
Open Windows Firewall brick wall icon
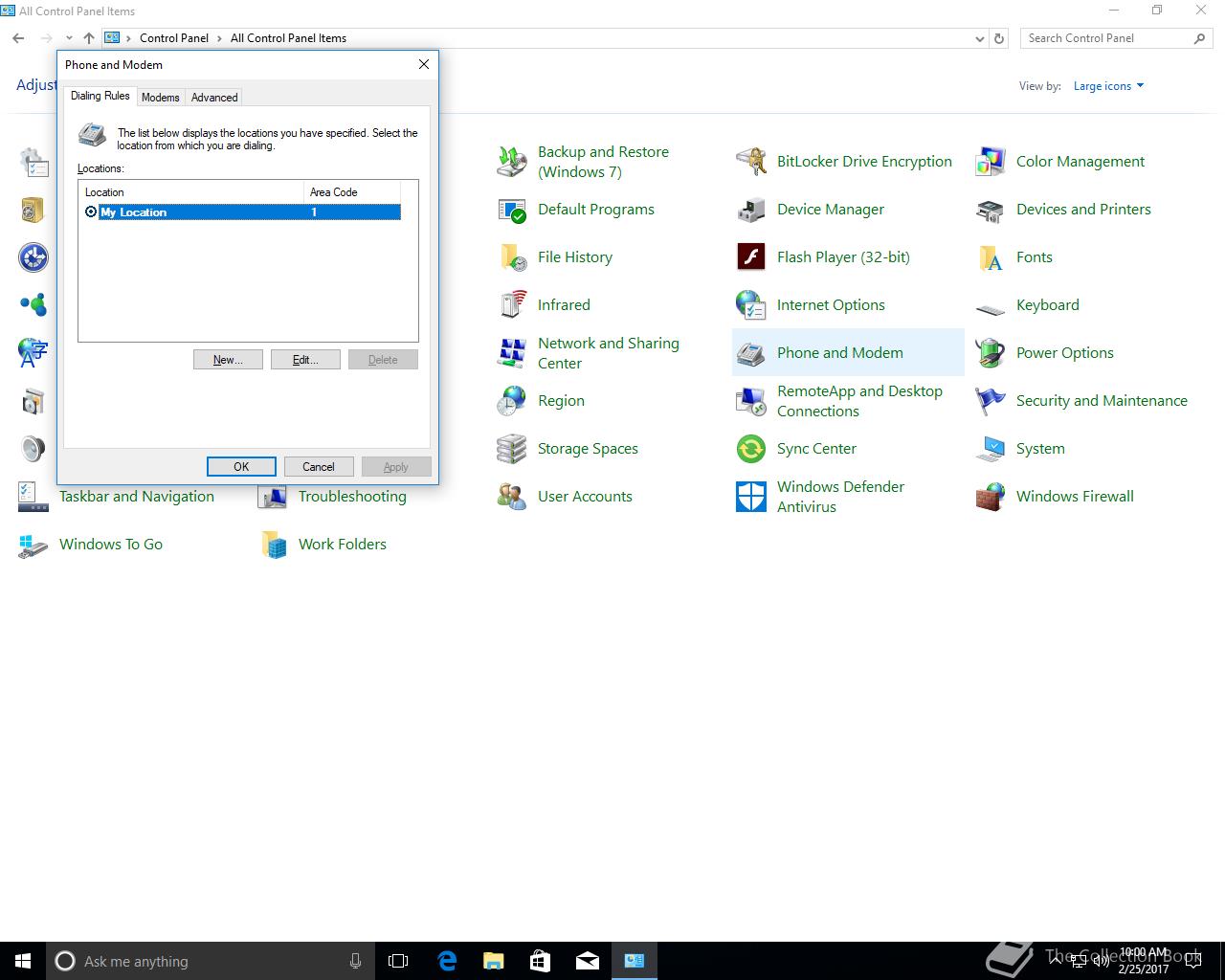[991, 497]
